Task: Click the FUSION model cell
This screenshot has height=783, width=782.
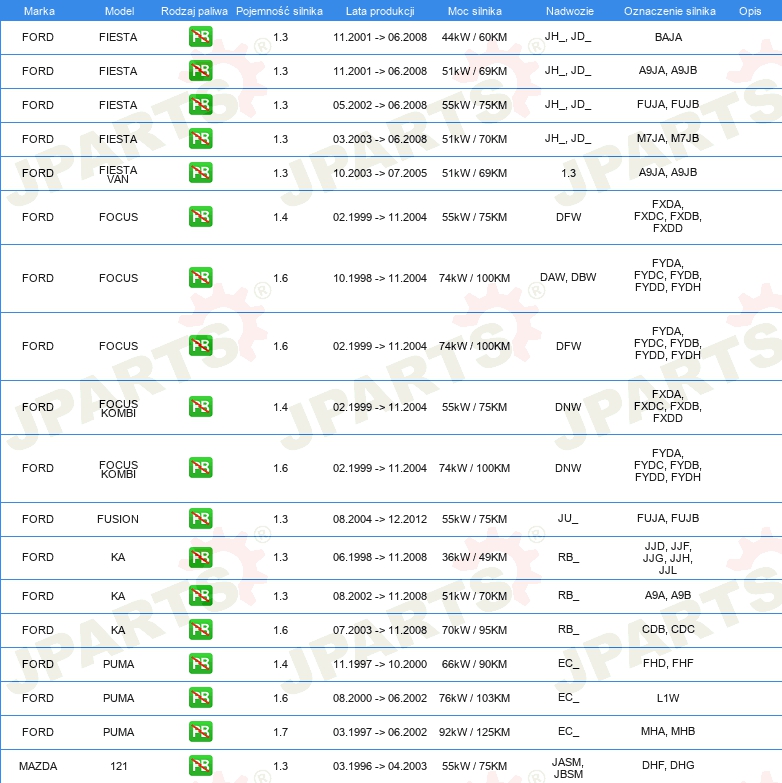Action: 118,519
